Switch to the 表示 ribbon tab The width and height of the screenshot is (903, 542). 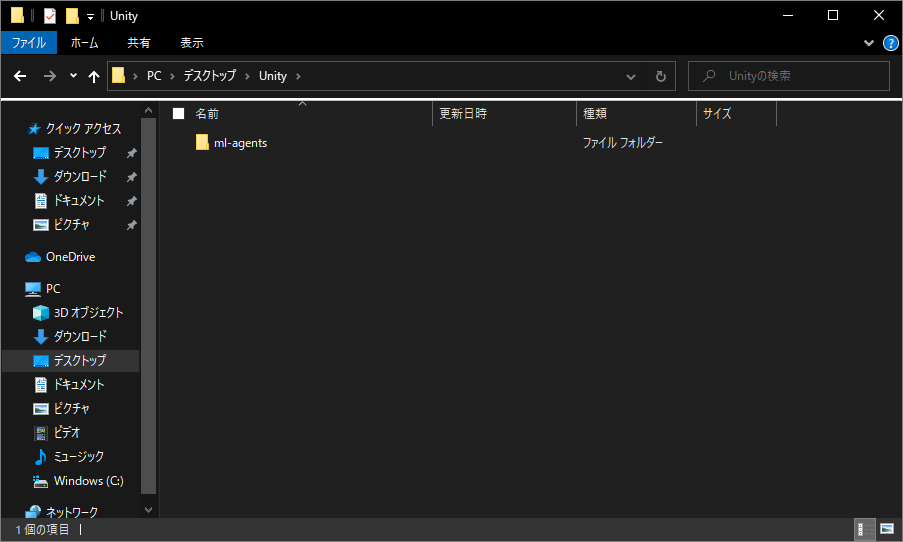click(x=192, y=43)
